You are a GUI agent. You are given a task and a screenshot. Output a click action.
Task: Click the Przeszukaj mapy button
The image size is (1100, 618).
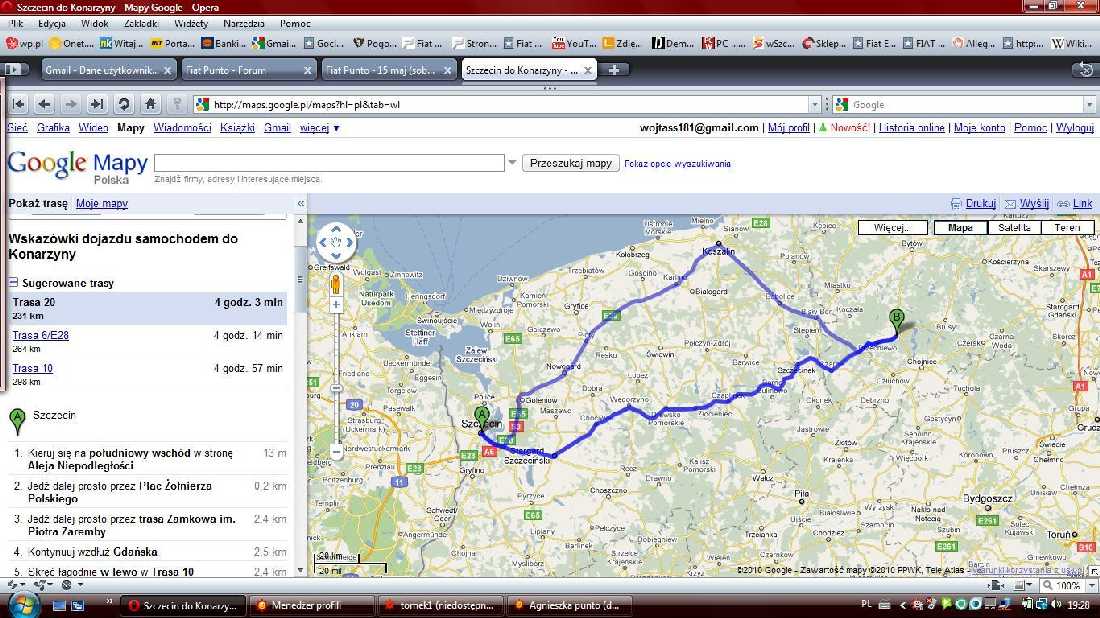click(570, 163)
